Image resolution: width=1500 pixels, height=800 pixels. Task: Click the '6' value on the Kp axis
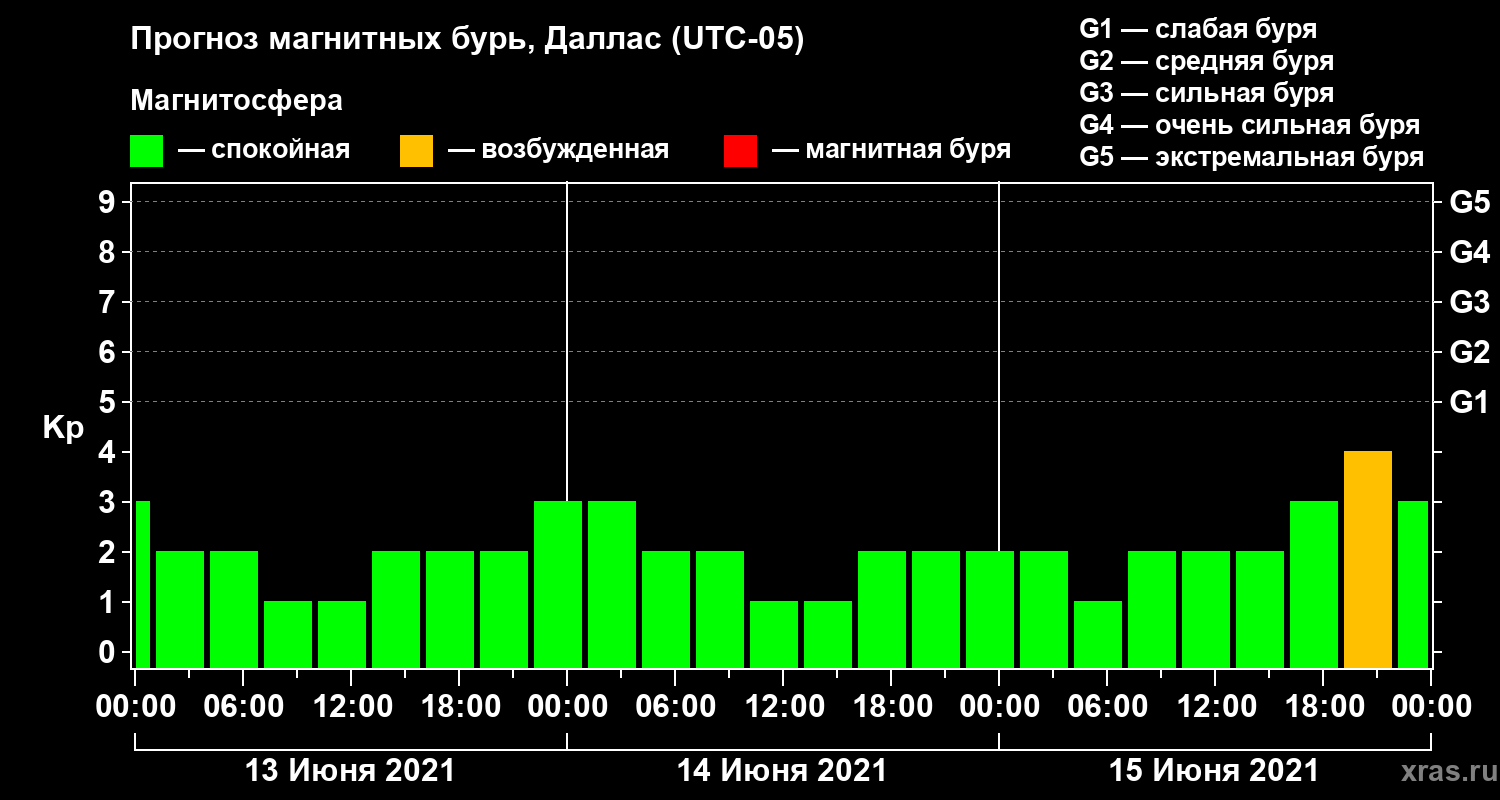(x=109, y=352)
